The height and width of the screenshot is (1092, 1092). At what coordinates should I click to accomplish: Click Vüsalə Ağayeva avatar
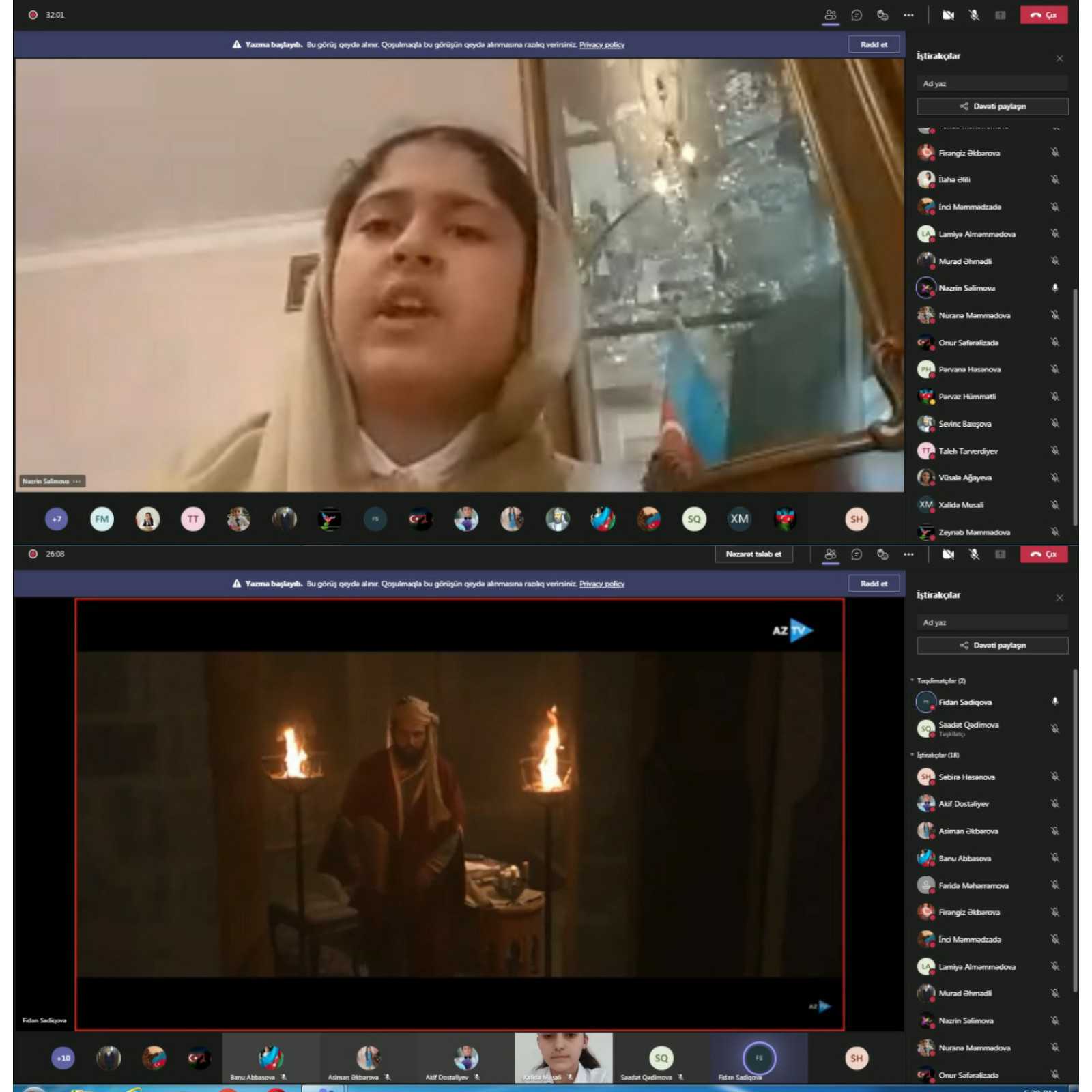click(925, 478)
